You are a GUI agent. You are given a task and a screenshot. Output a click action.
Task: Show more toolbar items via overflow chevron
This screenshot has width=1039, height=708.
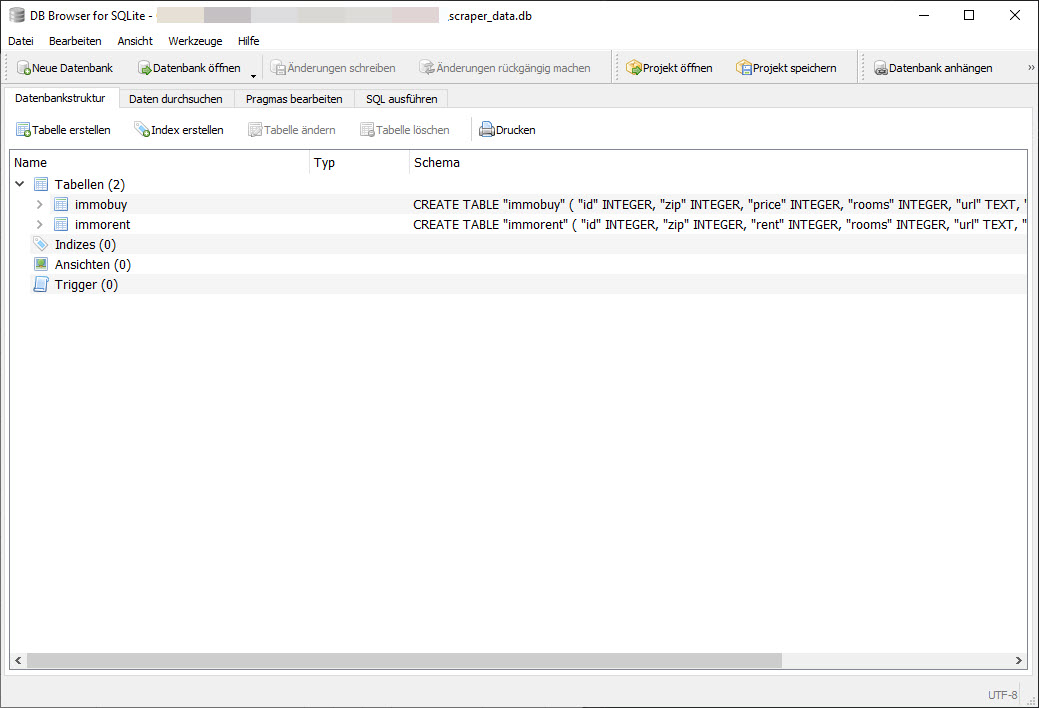[1031, 68]
